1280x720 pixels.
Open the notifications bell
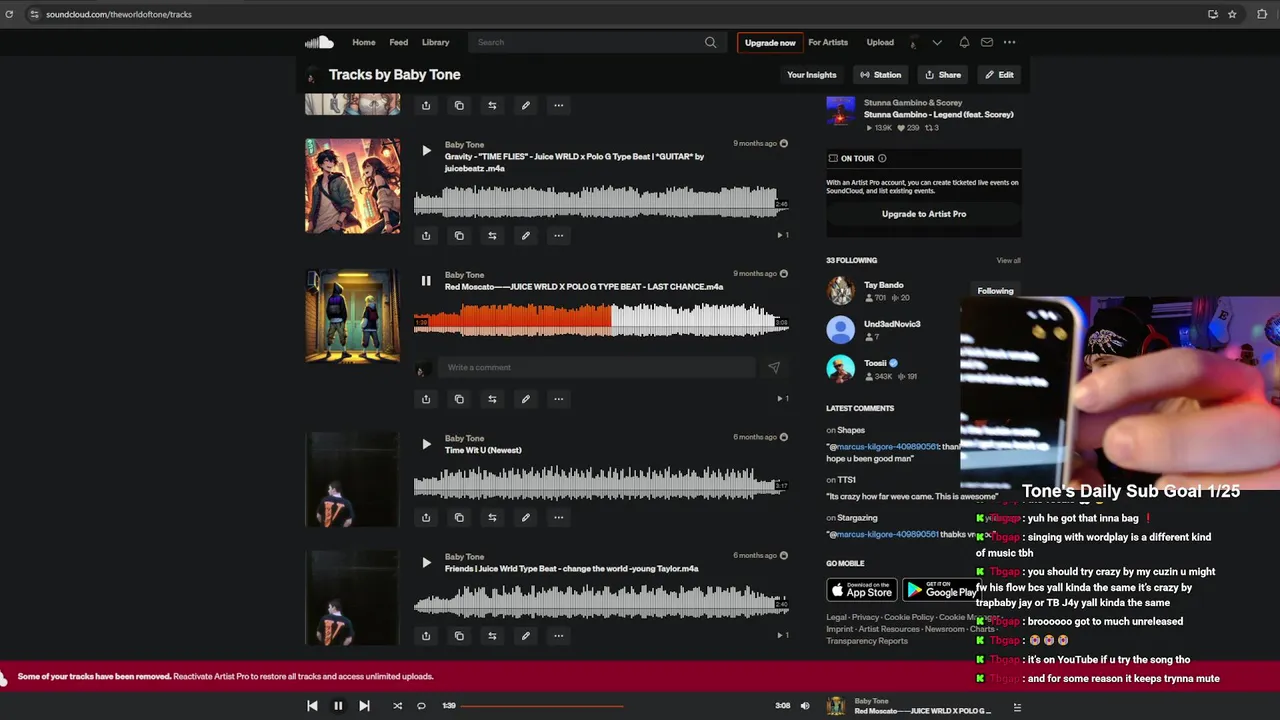coord(964,42)
